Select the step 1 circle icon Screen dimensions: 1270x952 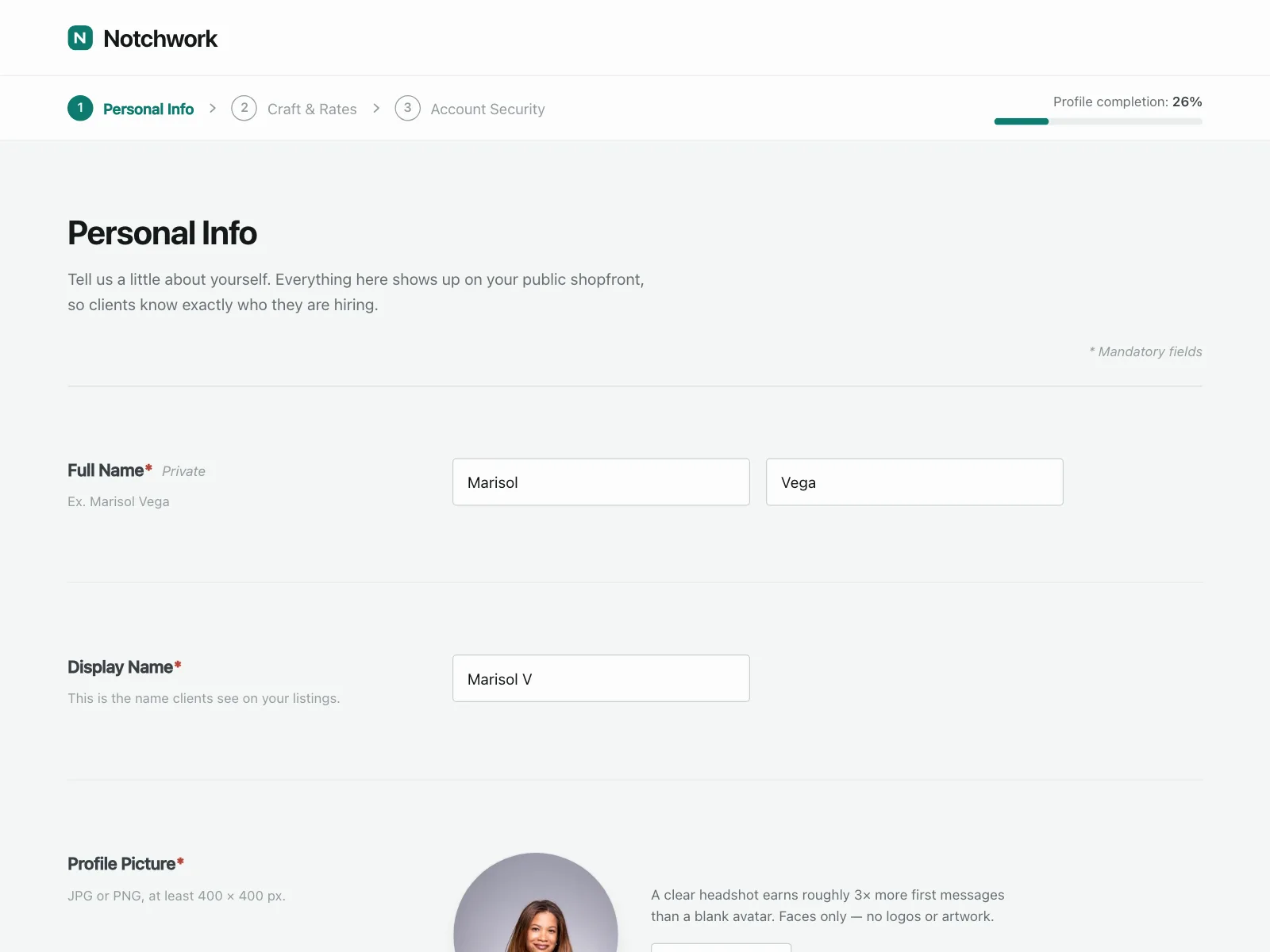tap(80, 108)
